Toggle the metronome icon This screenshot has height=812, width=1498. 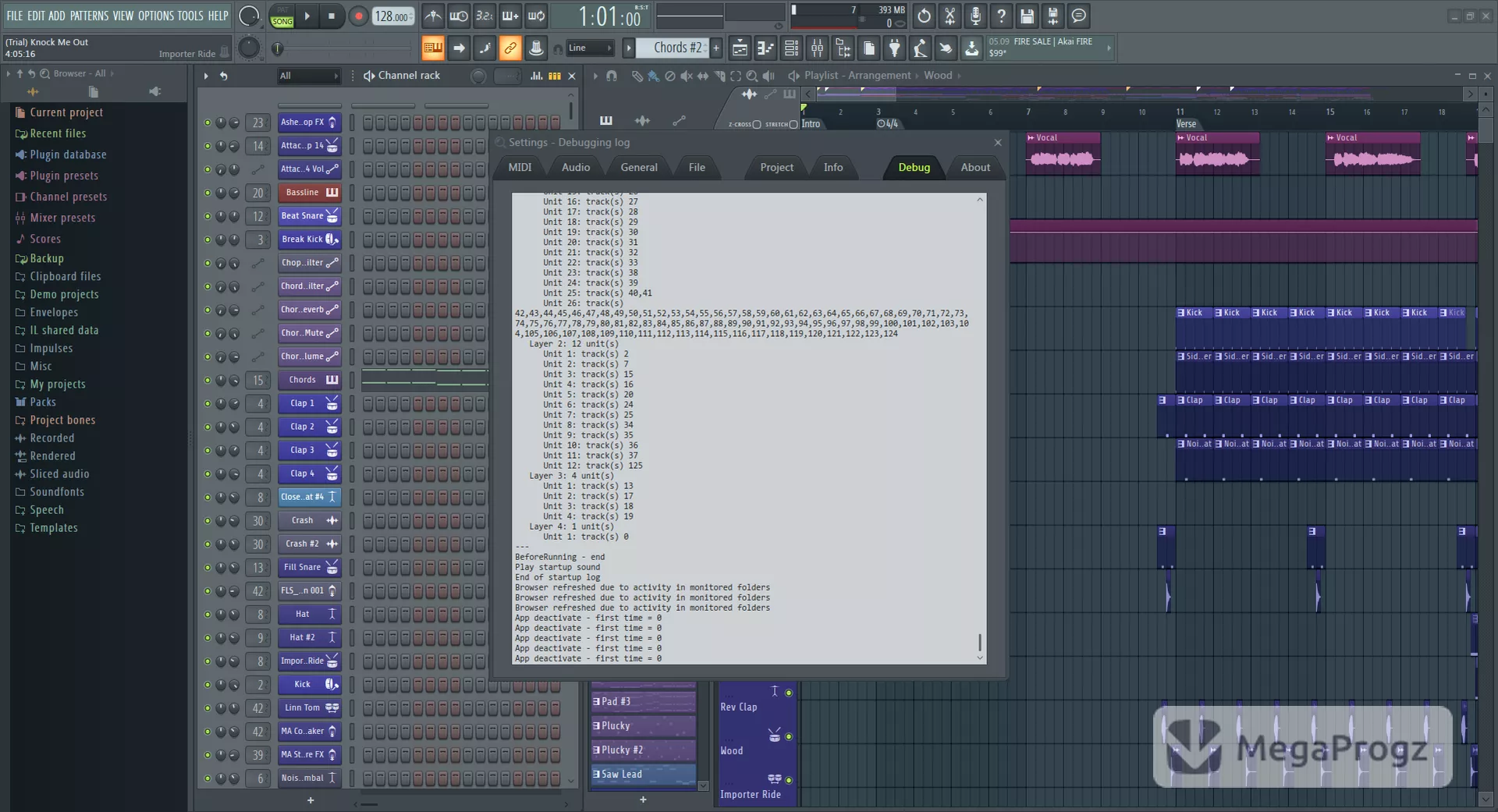(433, 16)
